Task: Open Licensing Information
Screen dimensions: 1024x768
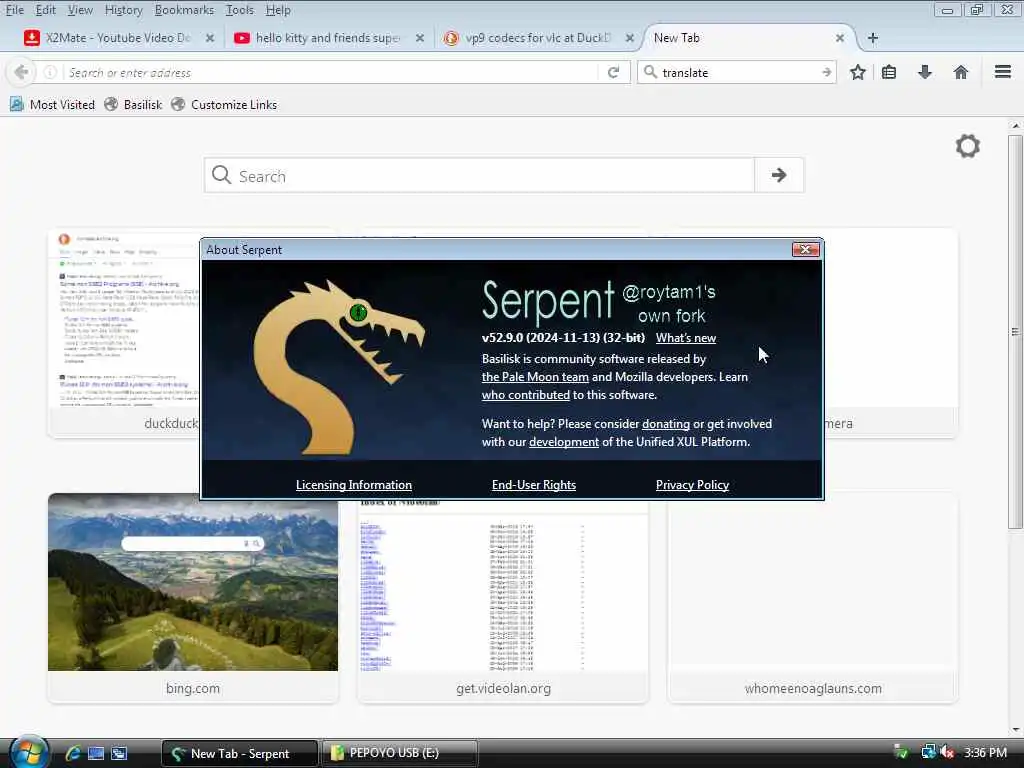Action: click(x=353, y=485)
